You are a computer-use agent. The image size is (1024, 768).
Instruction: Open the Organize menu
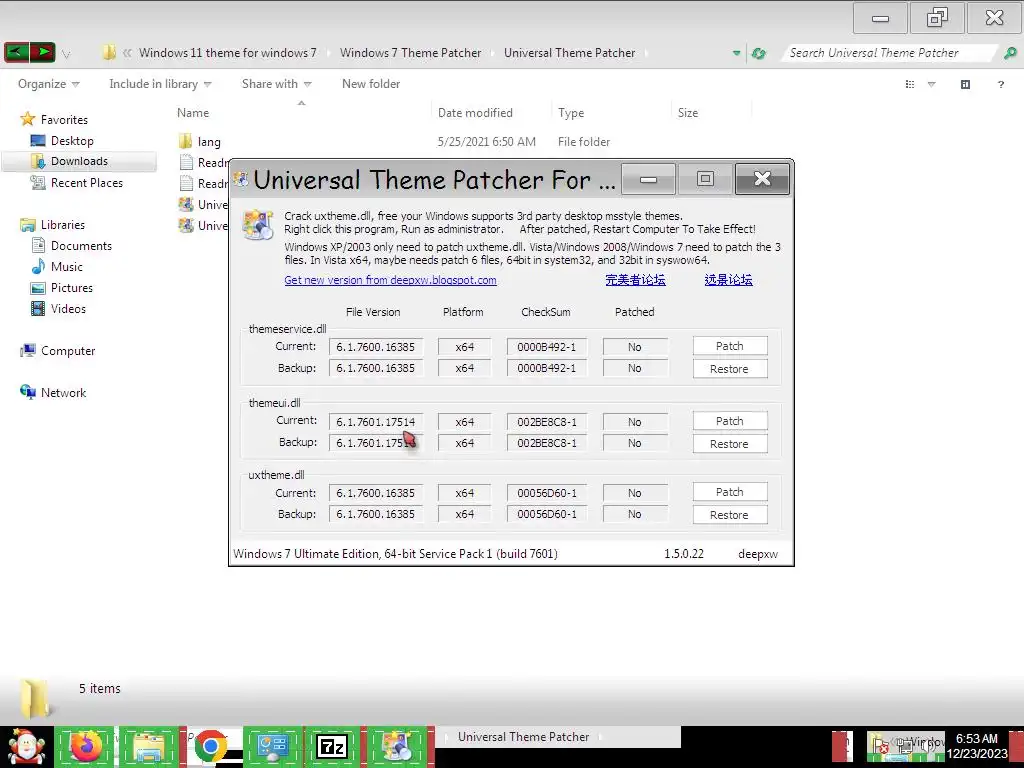(48, 84)
